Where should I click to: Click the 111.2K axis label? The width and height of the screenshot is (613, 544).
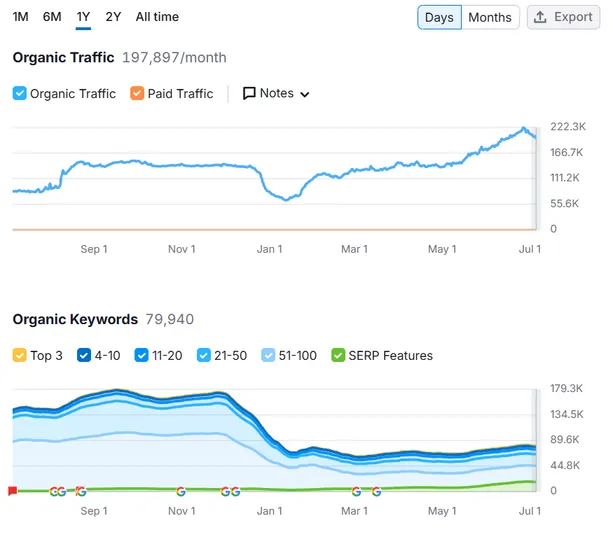tap(565, 178)
